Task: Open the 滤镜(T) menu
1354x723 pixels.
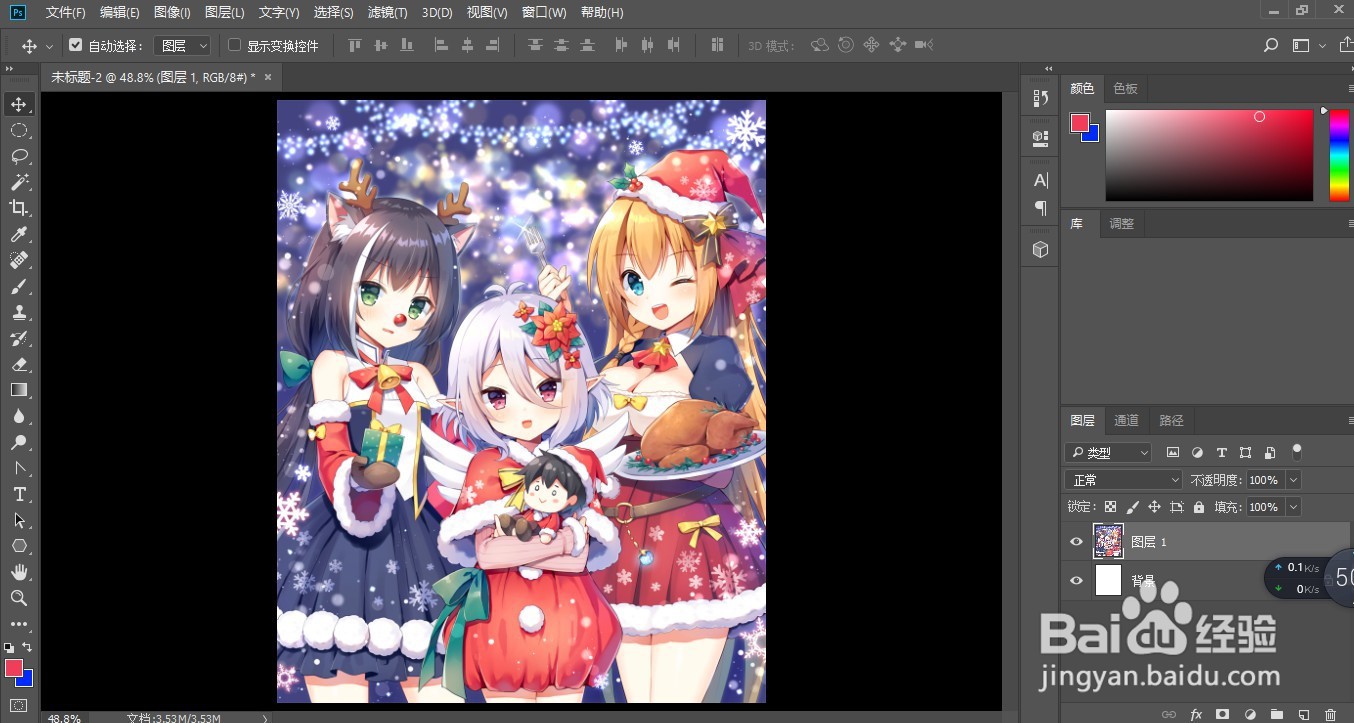Action: (387, 12)
